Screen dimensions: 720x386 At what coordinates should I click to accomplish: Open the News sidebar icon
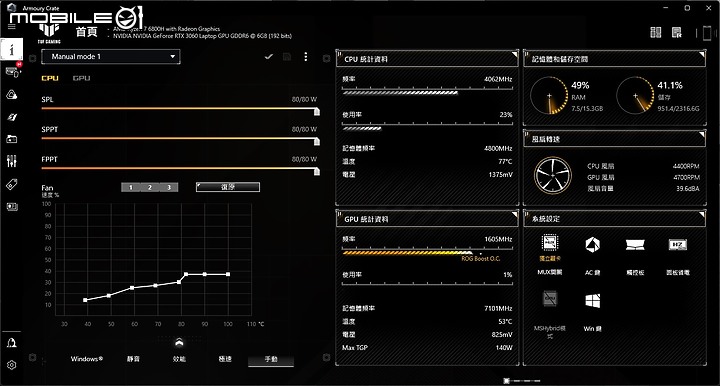click(12, 207)
